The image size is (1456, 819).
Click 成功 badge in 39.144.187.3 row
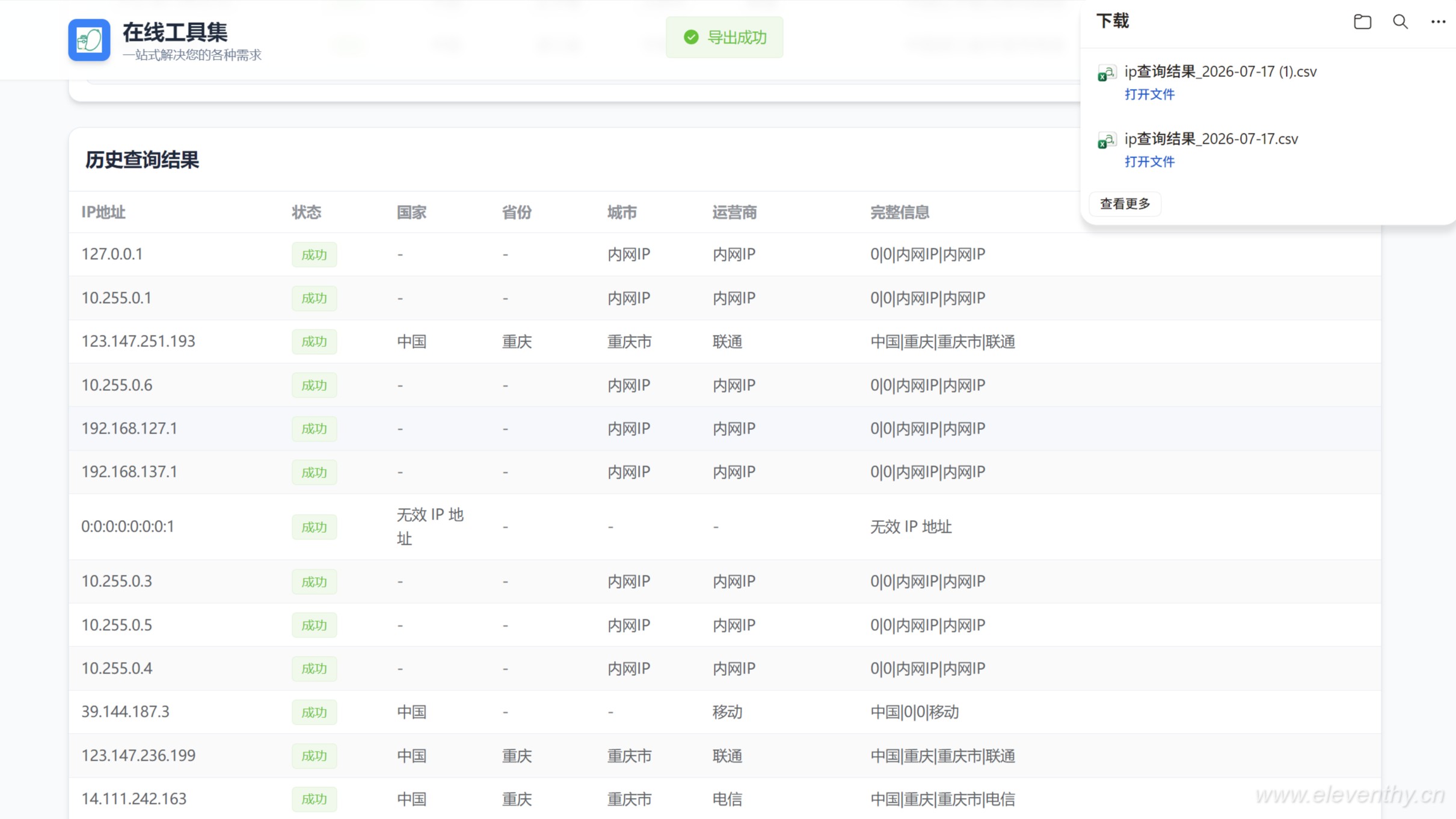click(x=314, y=713)
